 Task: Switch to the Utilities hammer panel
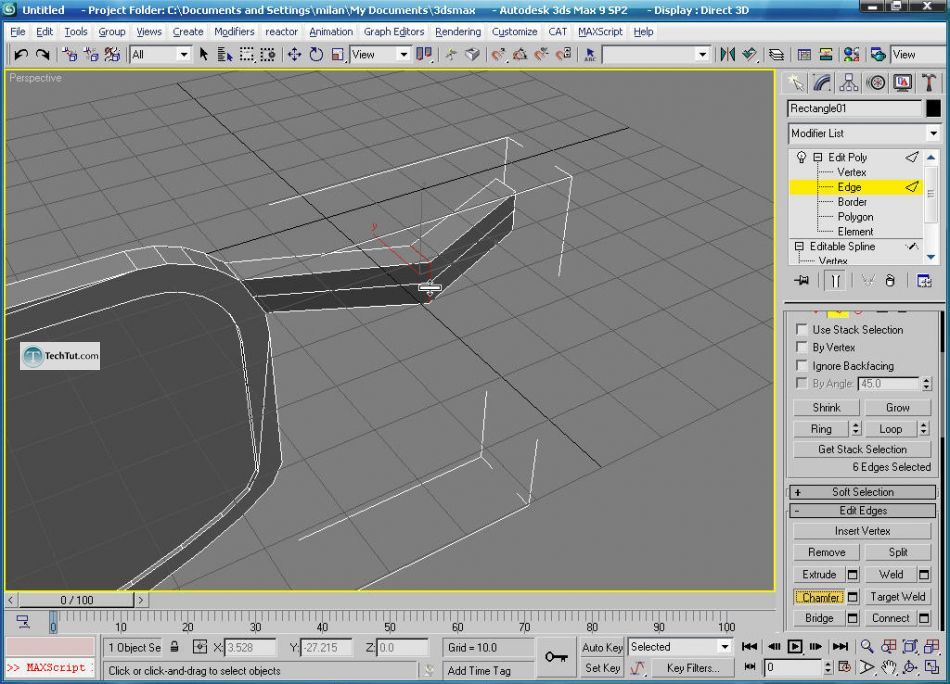(x=929, y=83)
